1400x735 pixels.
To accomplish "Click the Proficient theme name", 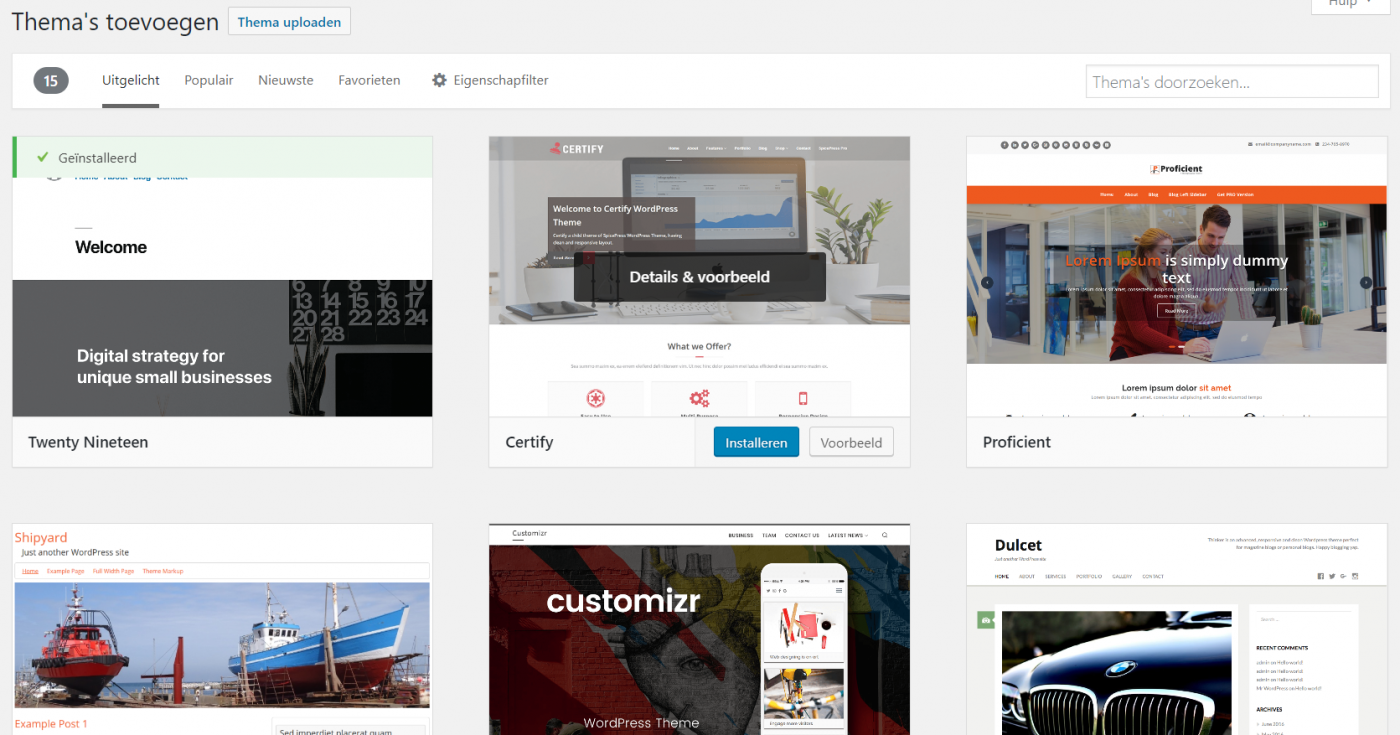I will (1017, 442).
